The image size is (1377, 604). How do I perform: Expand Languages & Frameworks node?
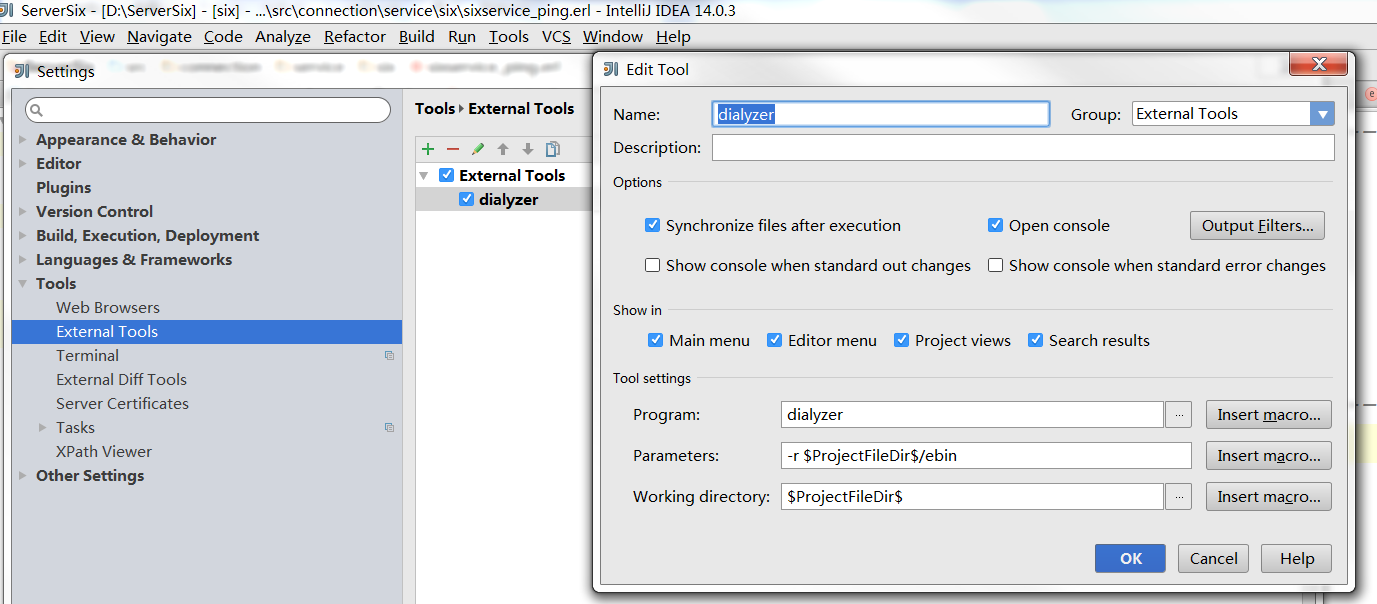click(23, 260)
